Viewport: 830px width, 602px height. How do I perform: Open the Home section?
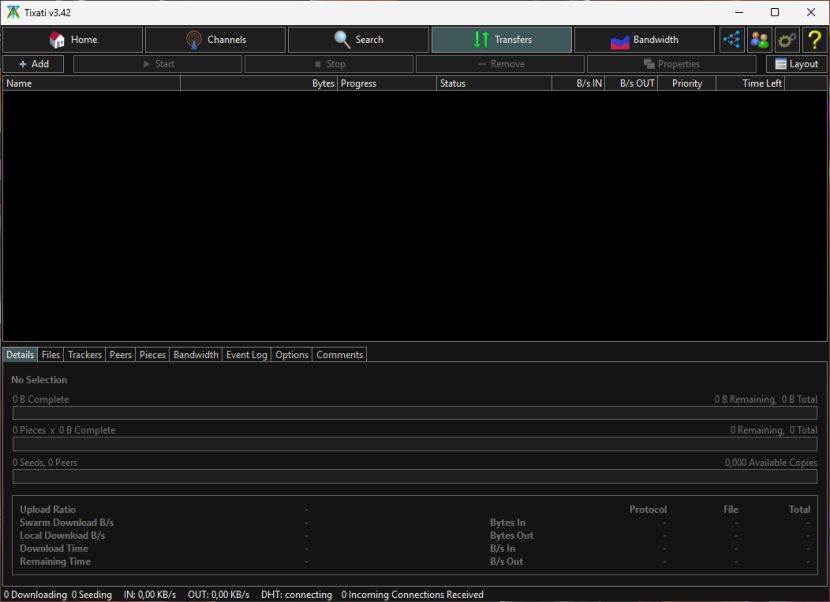click(73, 40)
